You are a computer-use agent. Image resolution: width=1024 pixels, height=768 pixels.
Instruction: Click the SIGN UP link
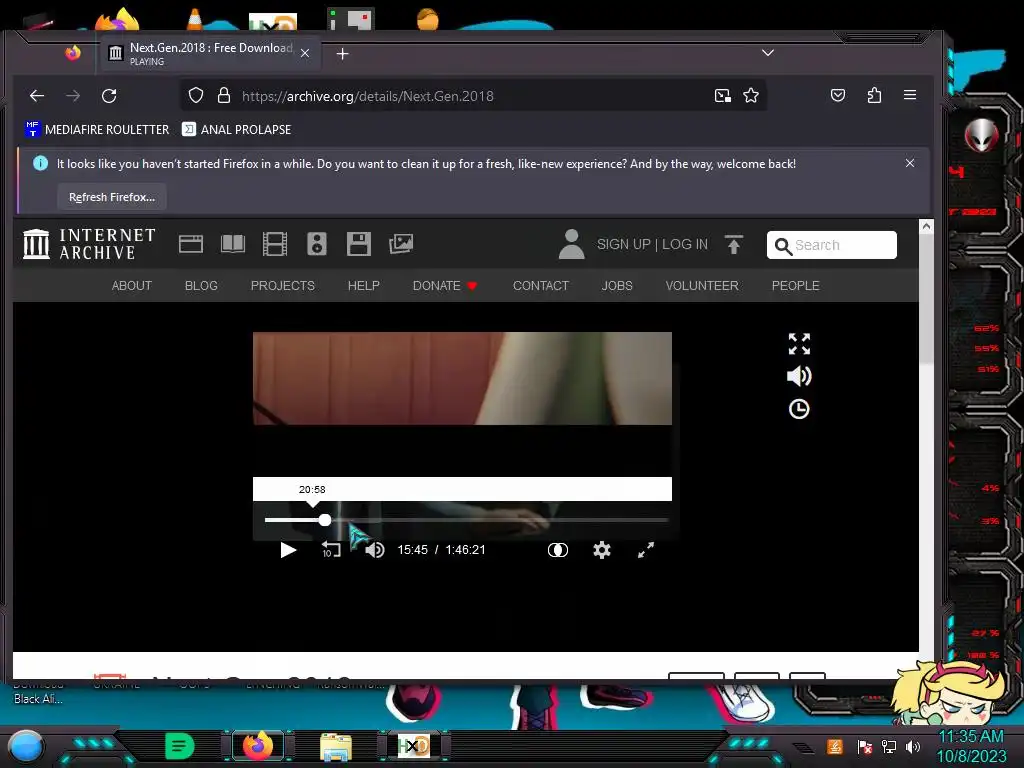coord(624,244)
